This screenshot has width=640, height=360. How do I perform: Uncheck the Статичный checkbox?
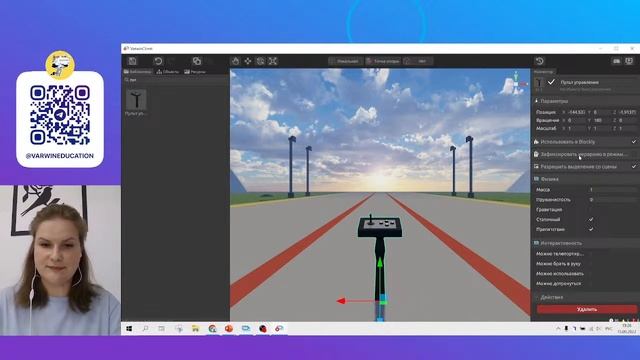[591, 220]
